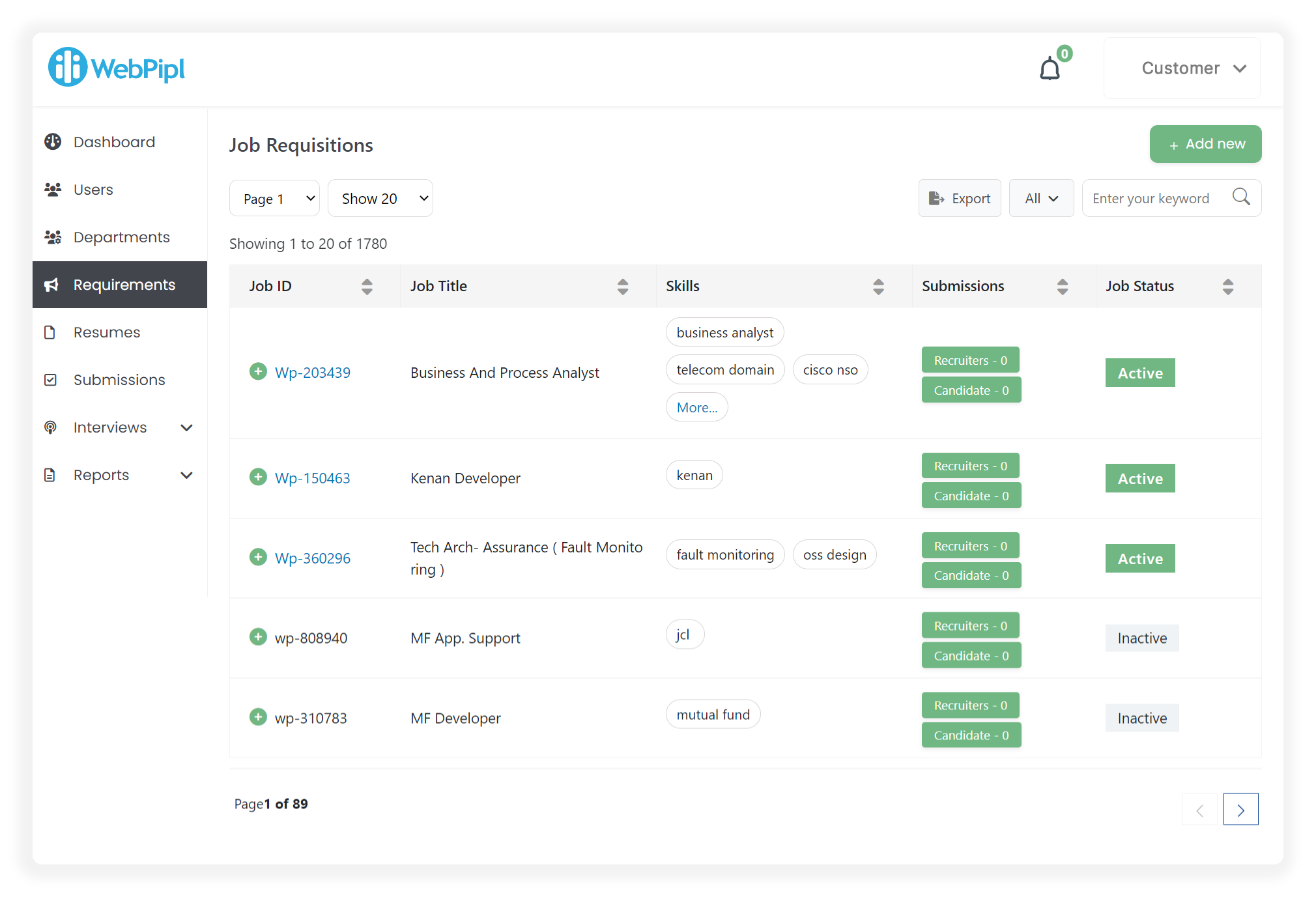Sort by Job ID column arrows
The image size is (1316, 897).
pyautogui.click(x=367, y=287)
